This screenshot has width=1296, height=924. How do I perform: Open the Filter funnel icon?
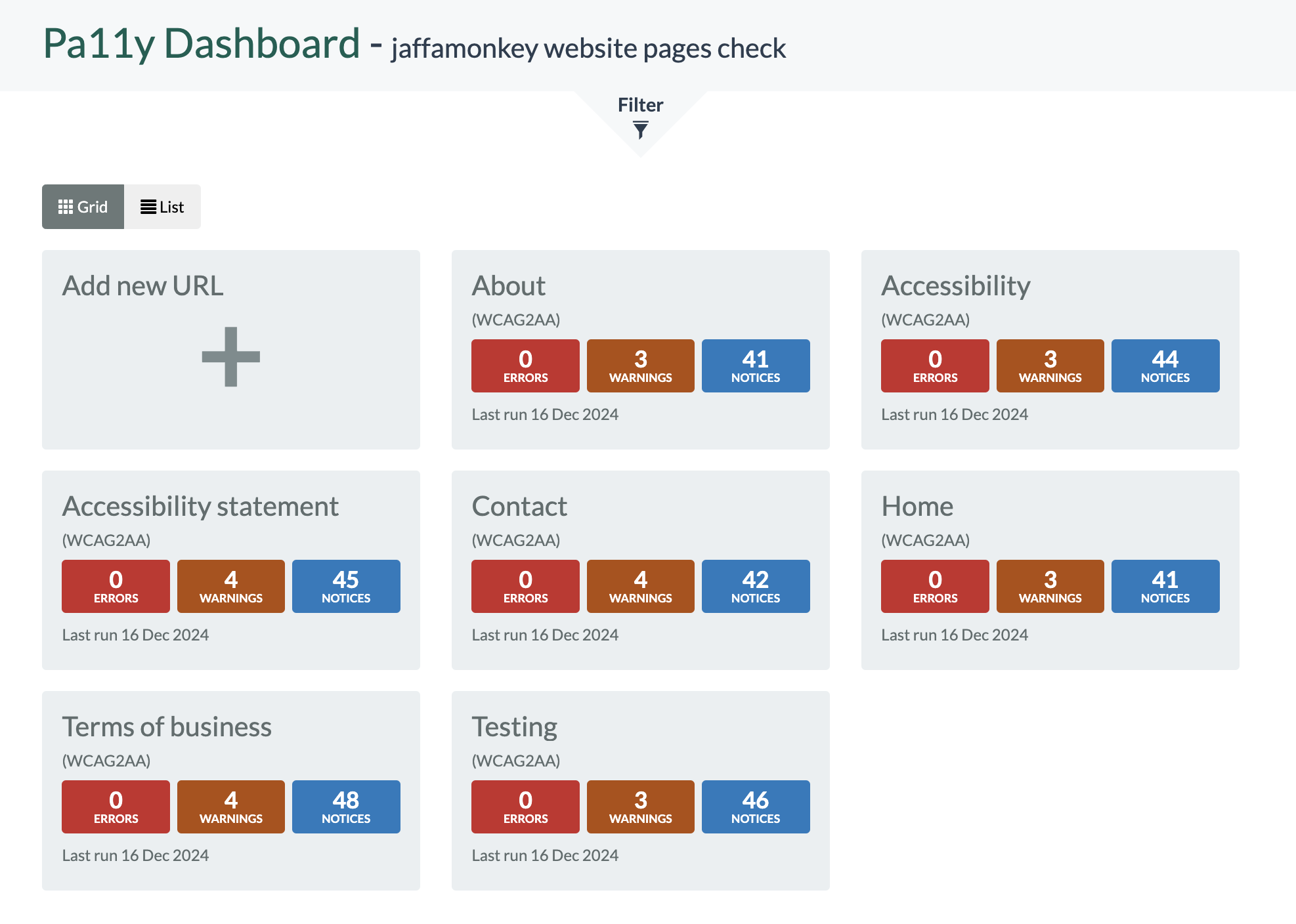[640, 130]
